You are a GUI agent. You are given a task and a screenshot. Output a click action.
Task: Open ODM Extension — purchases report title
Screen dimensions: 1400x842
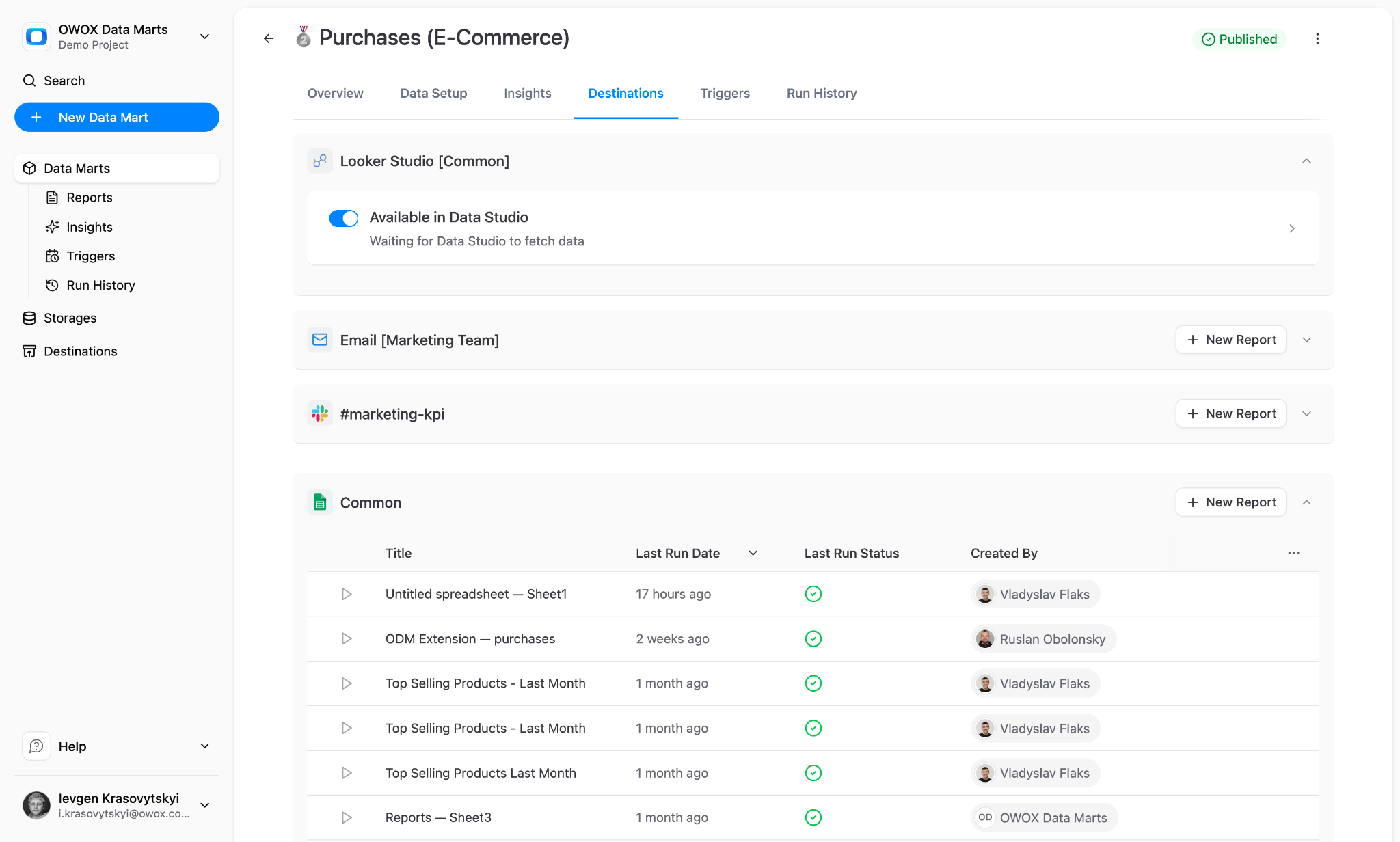pyautogui.click(x=470, y=638)
